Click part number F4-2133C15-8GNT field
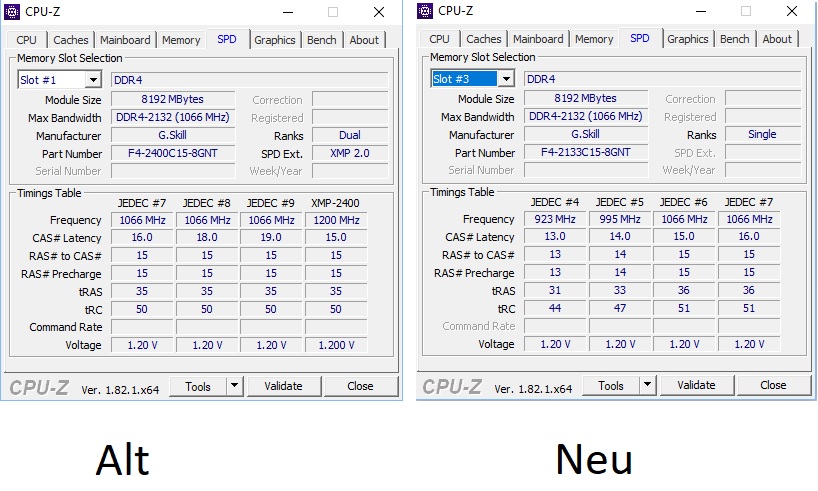 pyautogui.click(x=586, y=152)
